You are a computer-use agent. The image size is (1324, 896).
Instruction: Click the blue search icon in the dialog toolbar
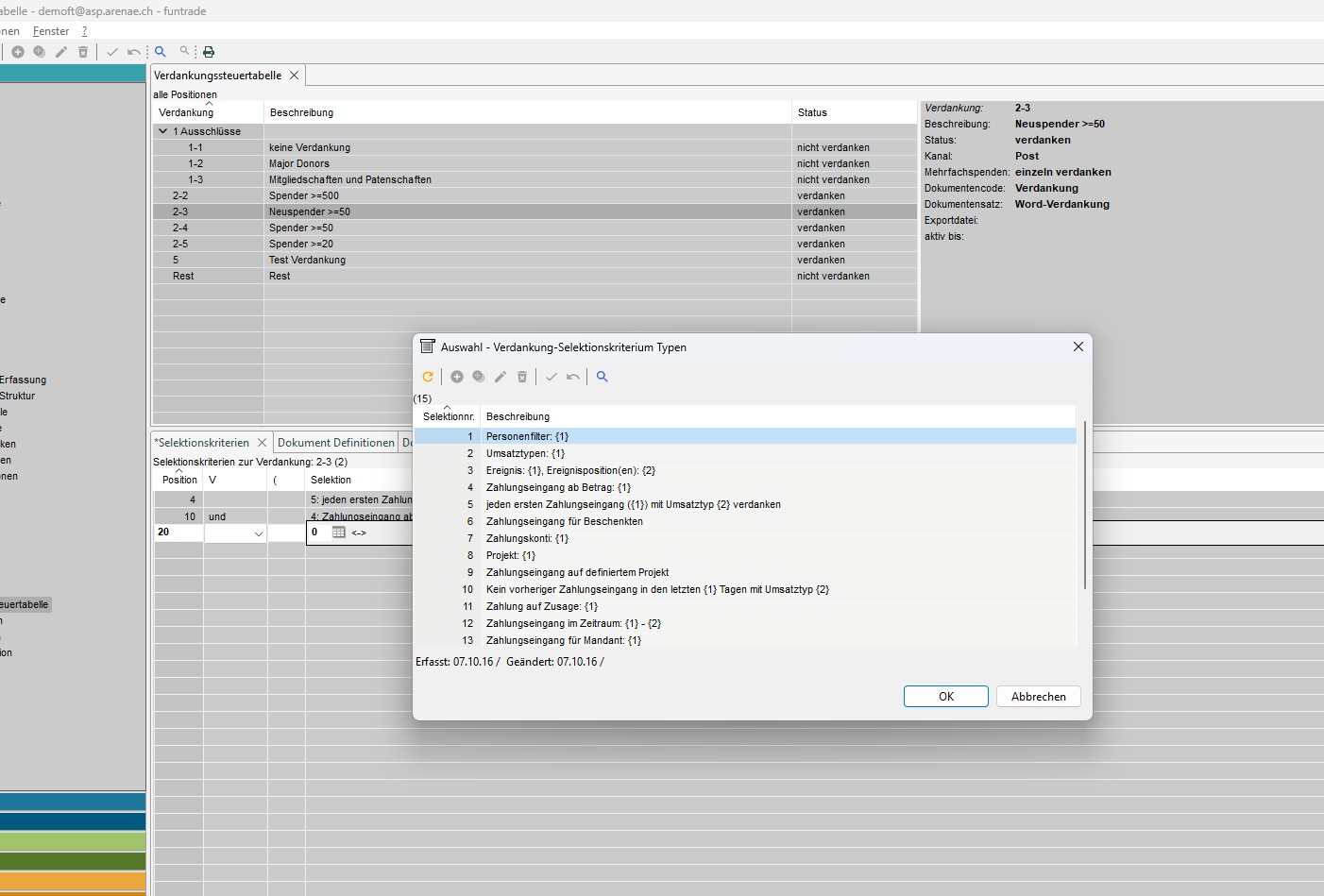pyautogui.click(x=603, y=377)
